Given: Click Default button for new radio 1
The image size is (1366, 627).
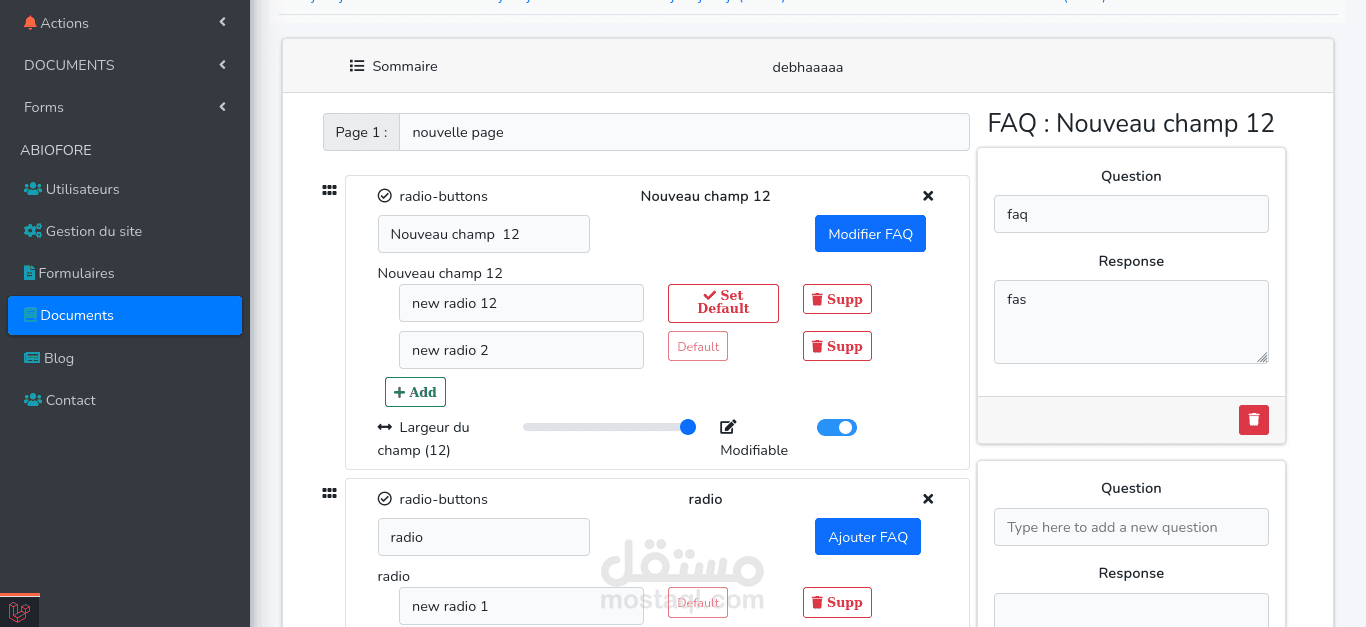Looking at the screenshot, I should tap(698, 603).
